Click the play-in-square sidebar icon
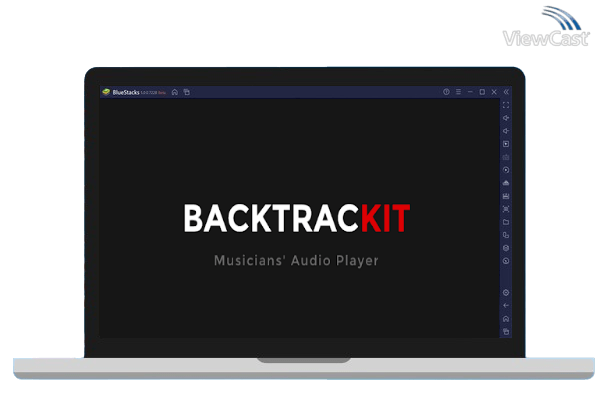602x414 pixels. click(x=506, y=144)
